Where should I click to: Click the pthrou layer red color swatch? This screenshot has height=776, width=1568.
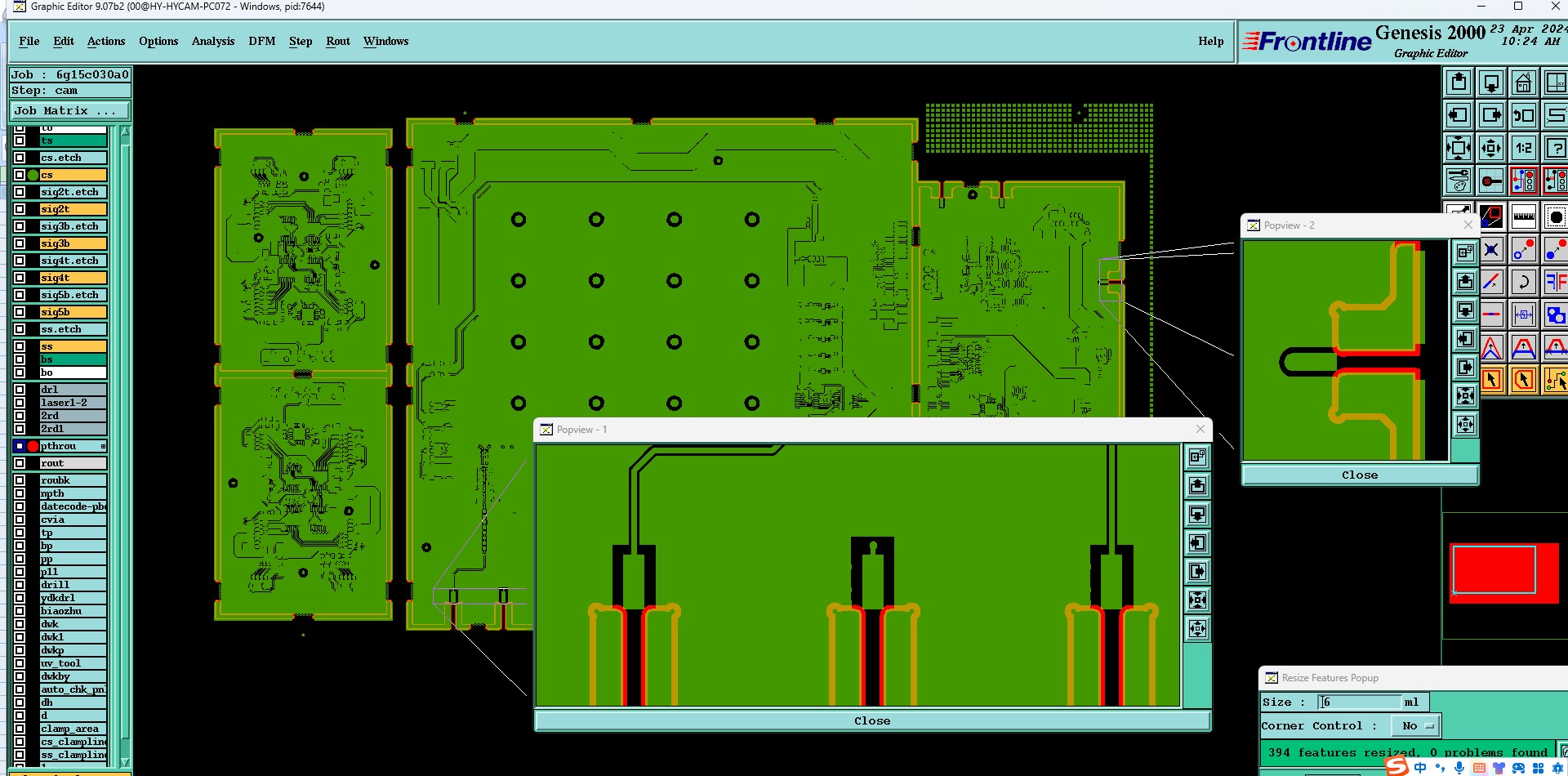tap(33, 446)
